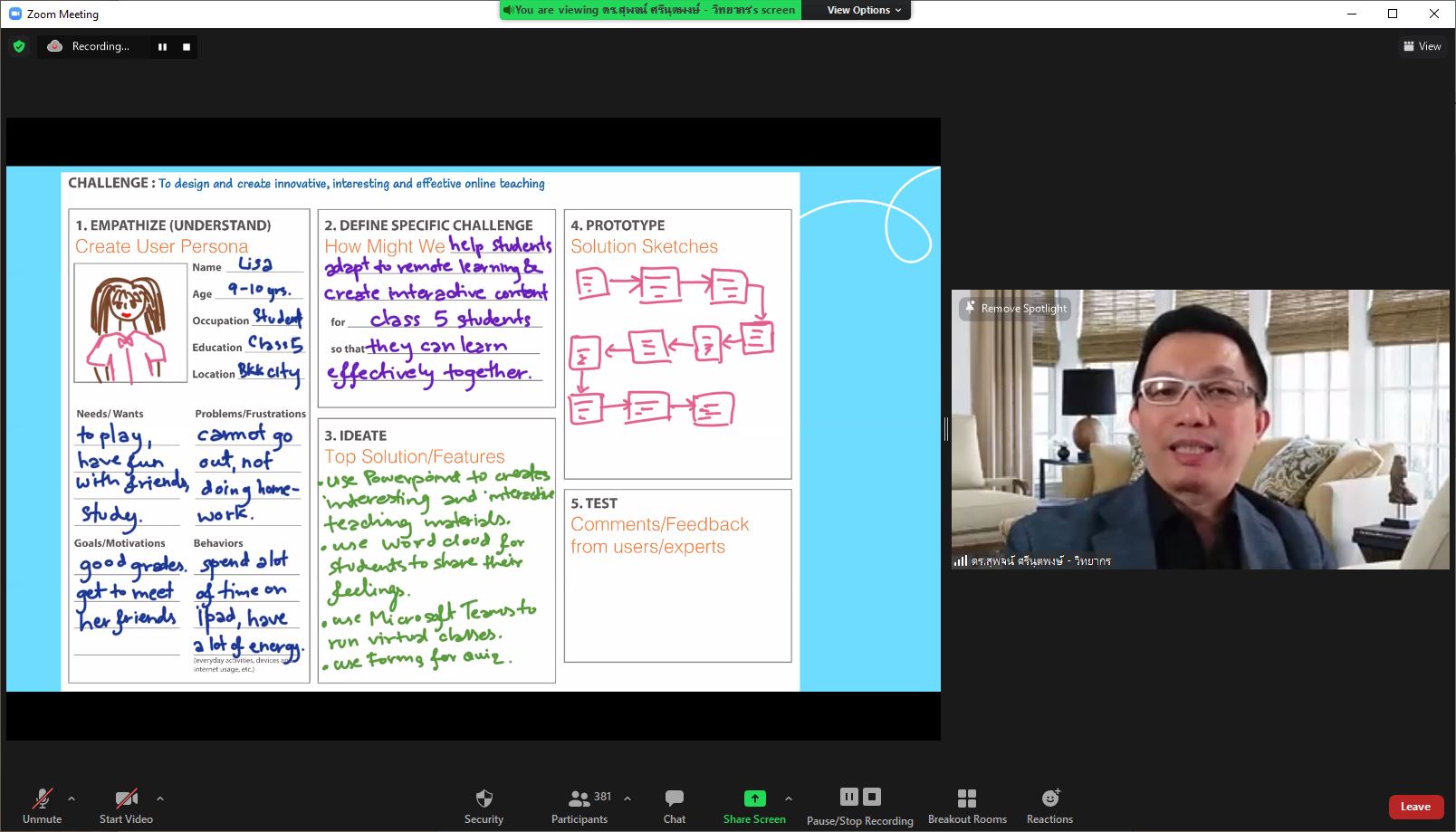This screenshot has height=832, width=1456.
Task: Open View Options dropdown
Action: (864, 10)
